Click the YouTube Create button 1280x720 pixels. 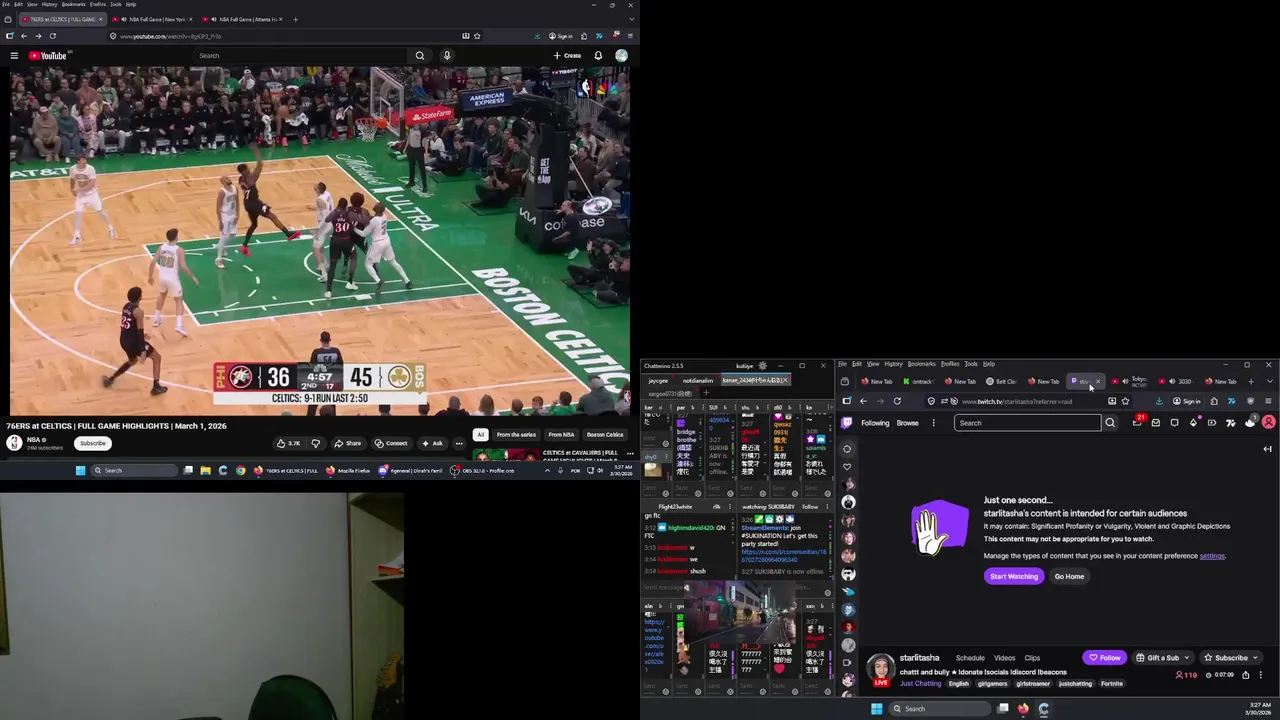(x=567, y=56)
